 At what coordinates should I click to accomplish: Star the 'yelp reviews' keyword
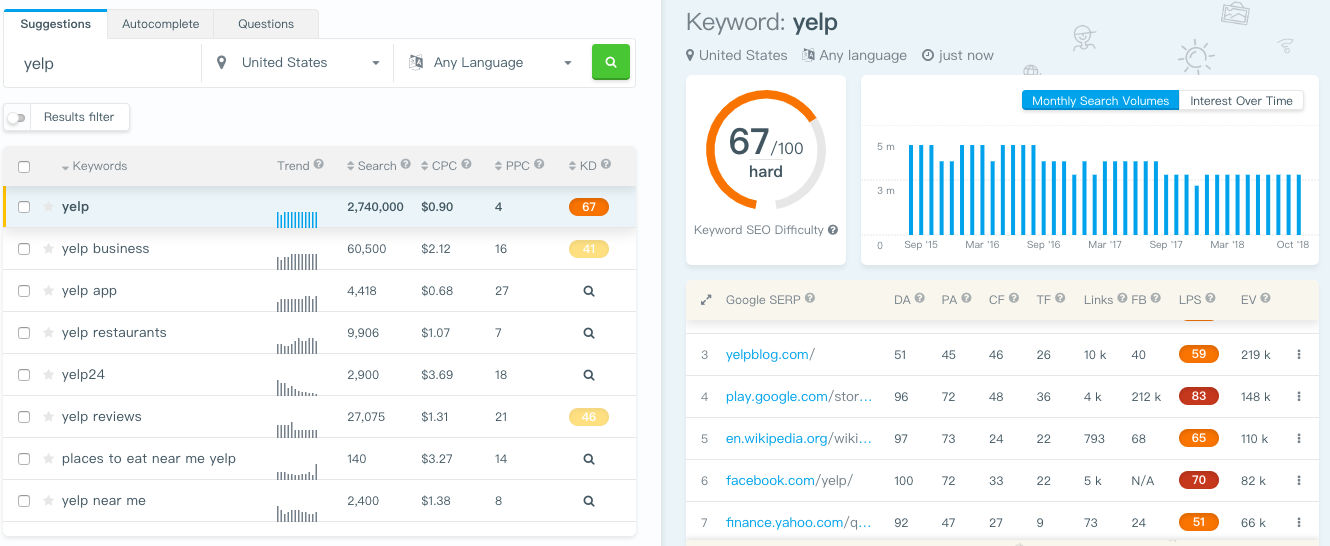(x=48, y=417)
